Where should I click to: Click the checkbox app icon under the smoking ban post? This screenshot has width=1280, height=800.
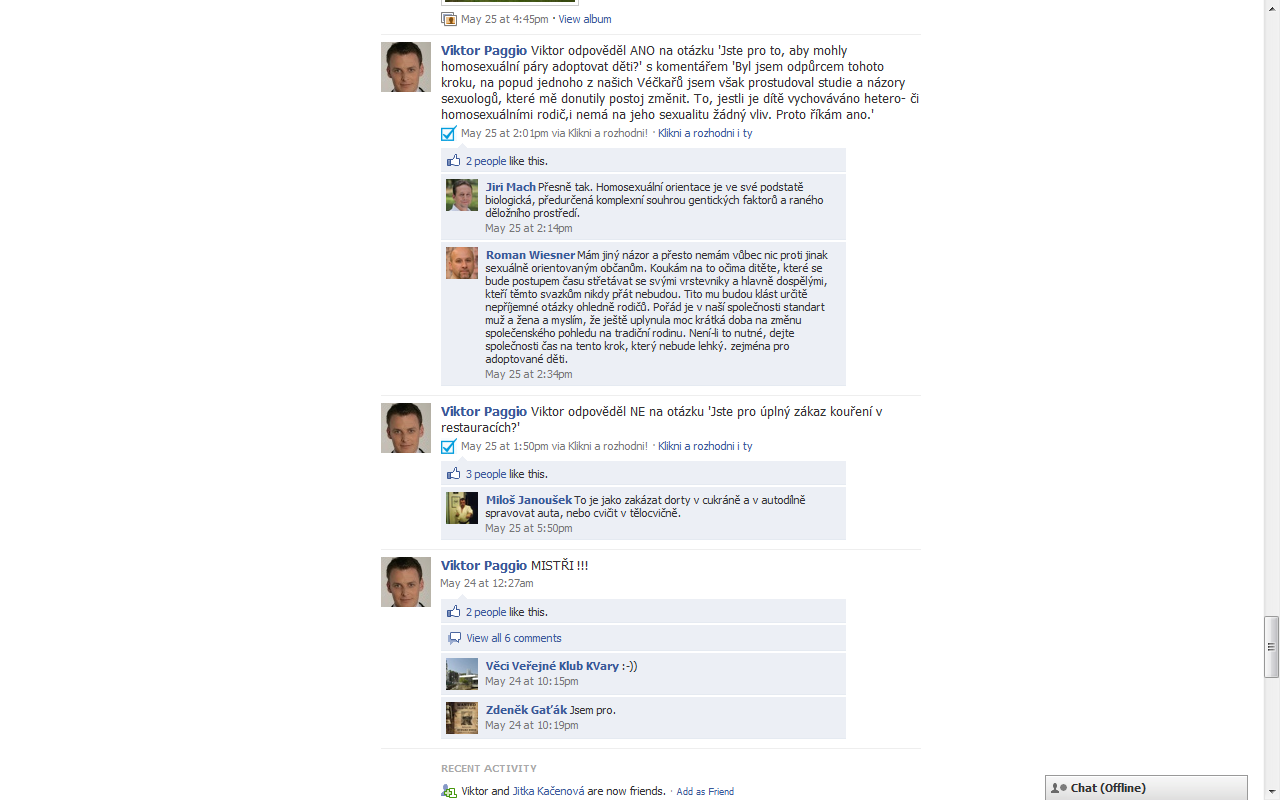[448, 446]
